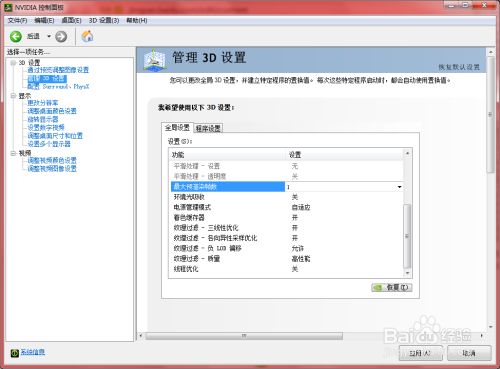
Task: Click the 取消 cancel button
Action: [469, 353]
